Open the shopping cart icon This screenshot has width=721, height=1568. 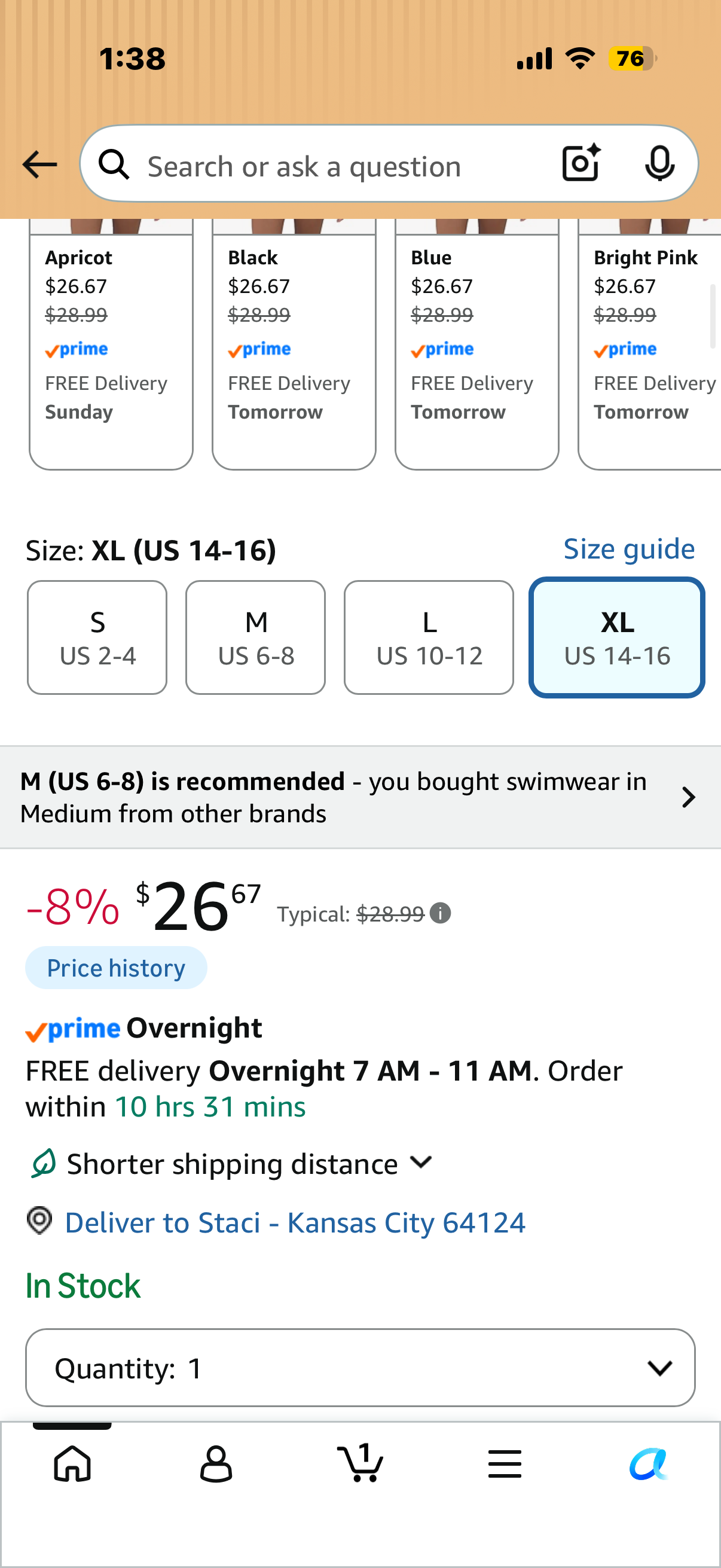click(360, 1462)
